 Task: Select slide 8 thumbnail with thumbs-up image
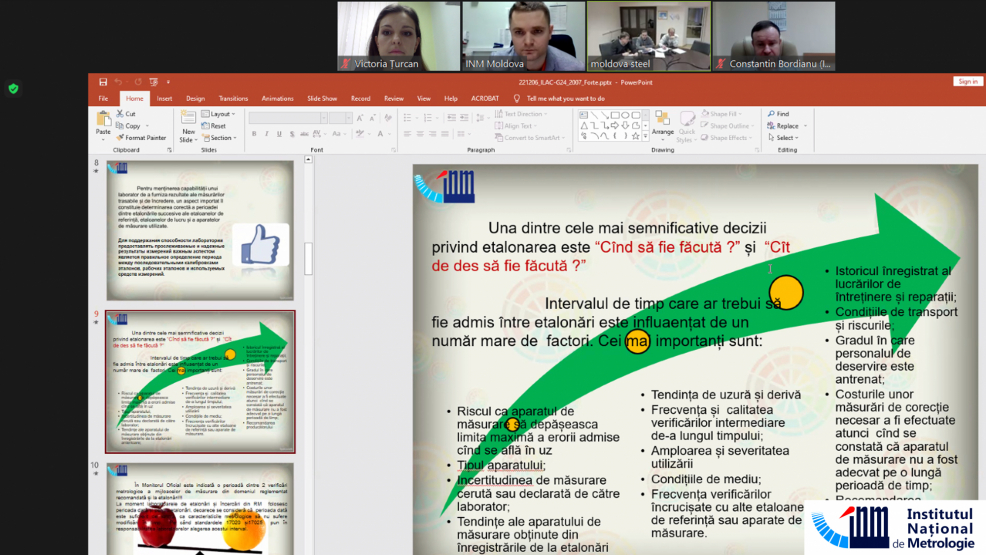[200, 229]
